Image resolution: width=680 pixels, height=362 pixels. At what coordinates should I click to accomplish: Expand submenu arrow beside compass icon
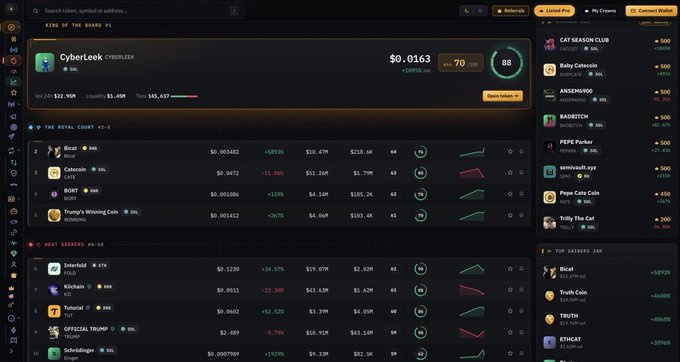pos(19,27)
